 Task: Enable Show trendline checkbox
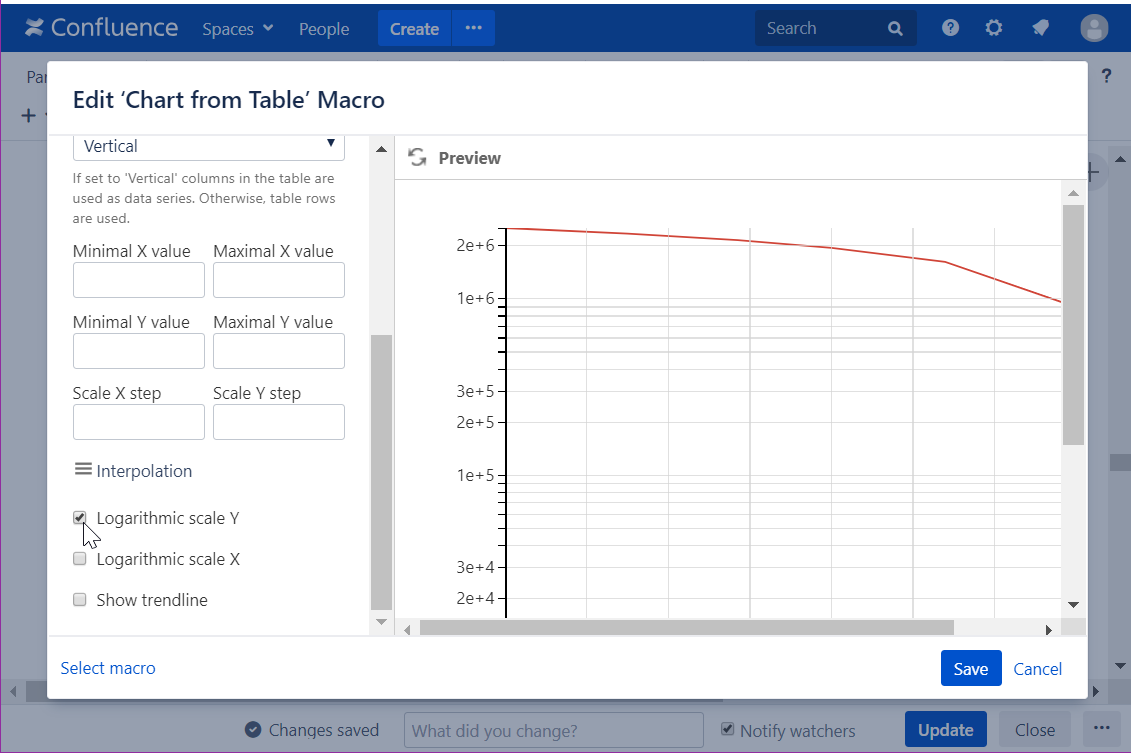[x=80, y=600]
